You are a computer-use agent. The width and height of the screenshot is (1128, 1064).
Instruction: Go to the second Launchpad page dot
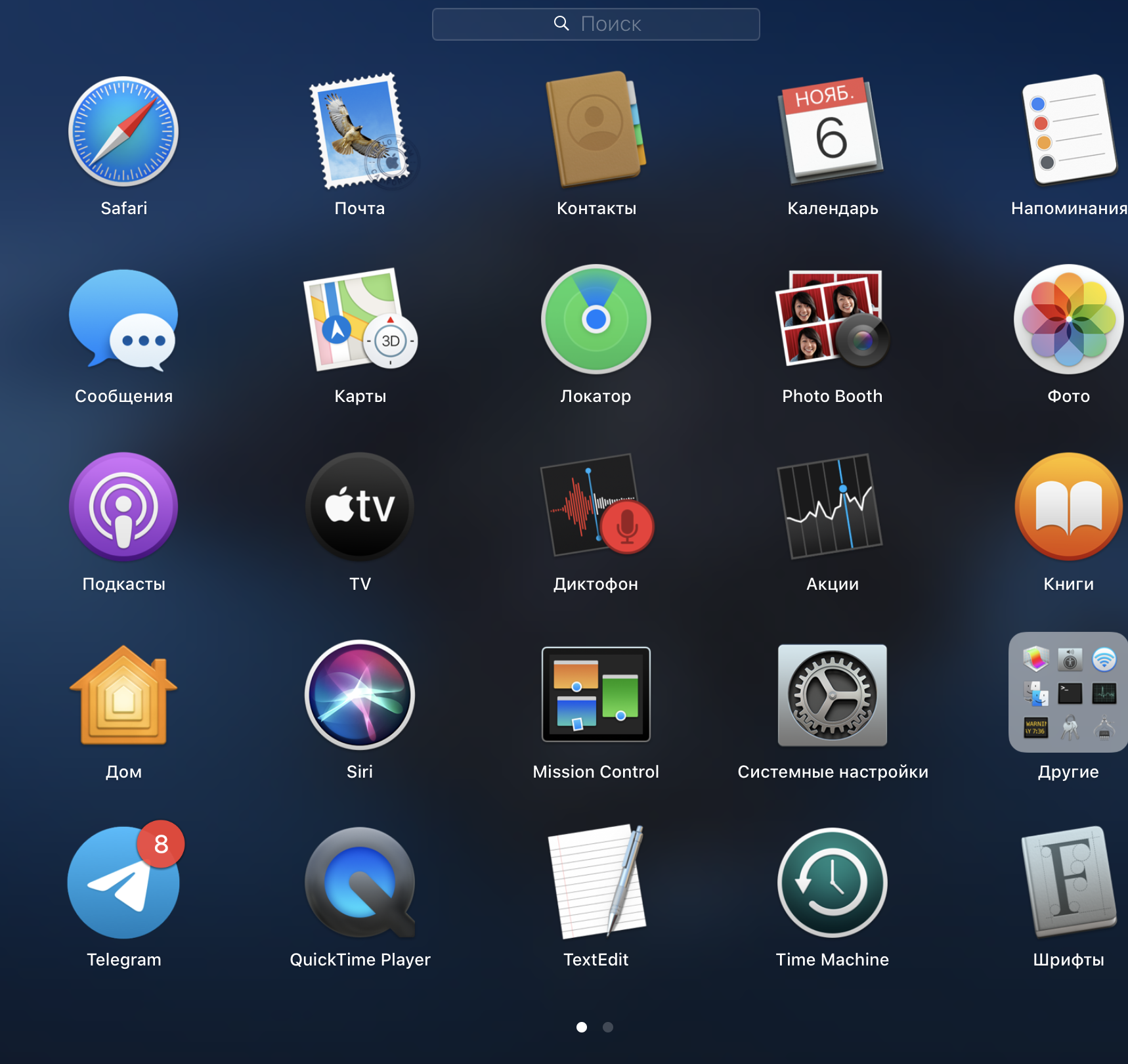(608, 1027)
